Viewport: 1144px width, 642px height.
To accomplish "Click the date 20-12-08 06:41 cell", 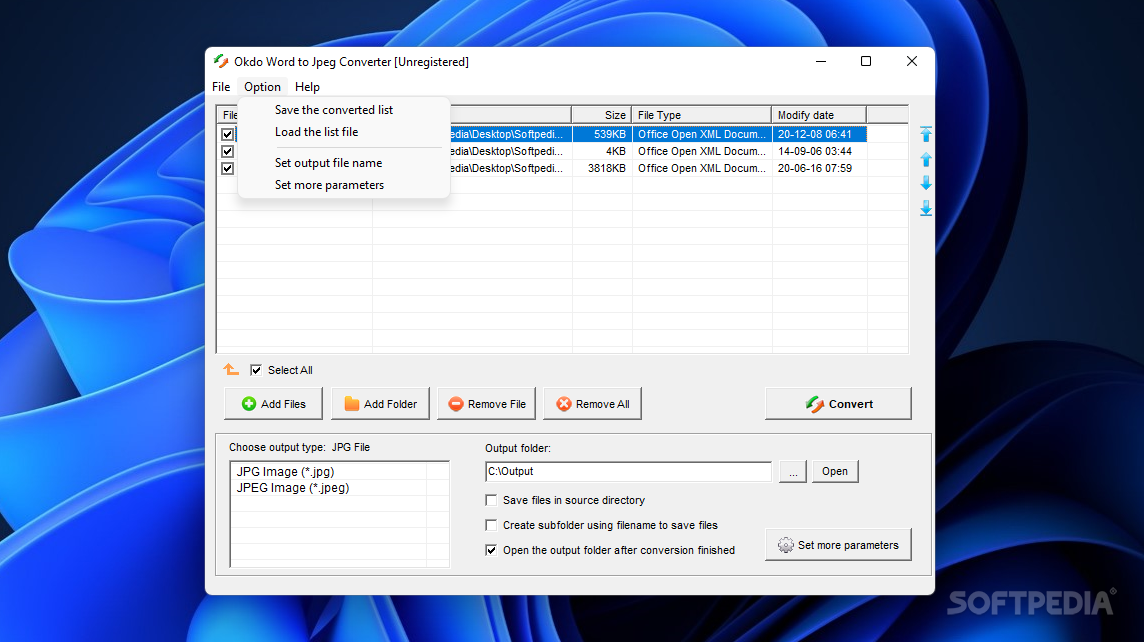I will pos(819,134).
